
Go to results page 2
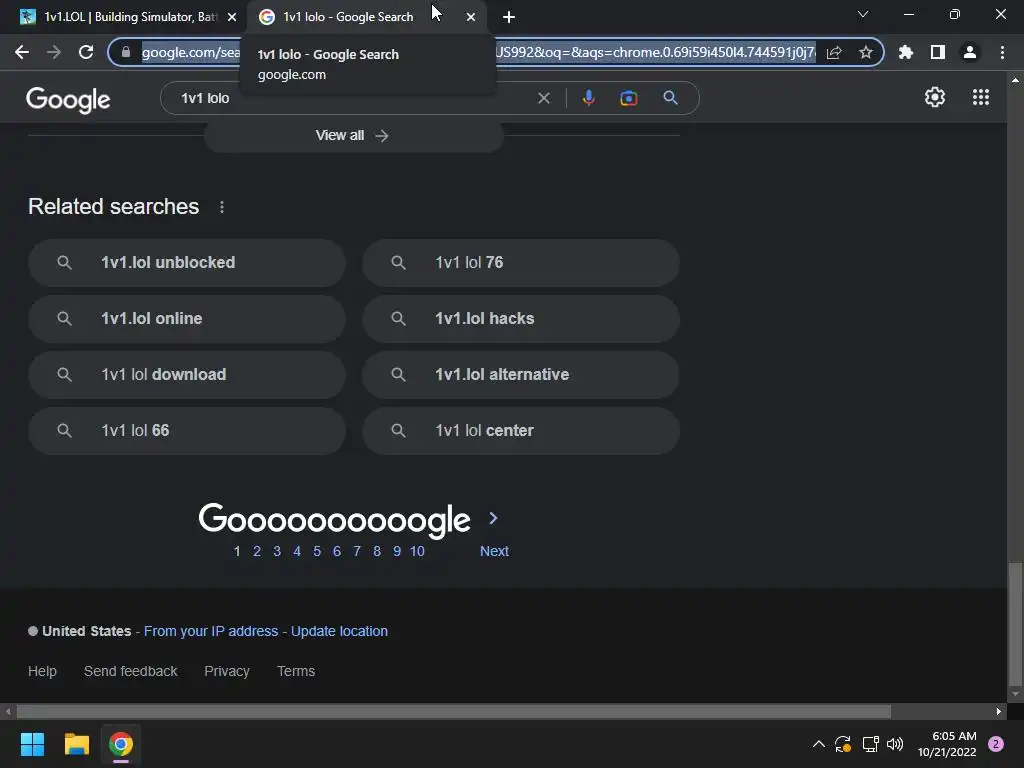[257, 551]
